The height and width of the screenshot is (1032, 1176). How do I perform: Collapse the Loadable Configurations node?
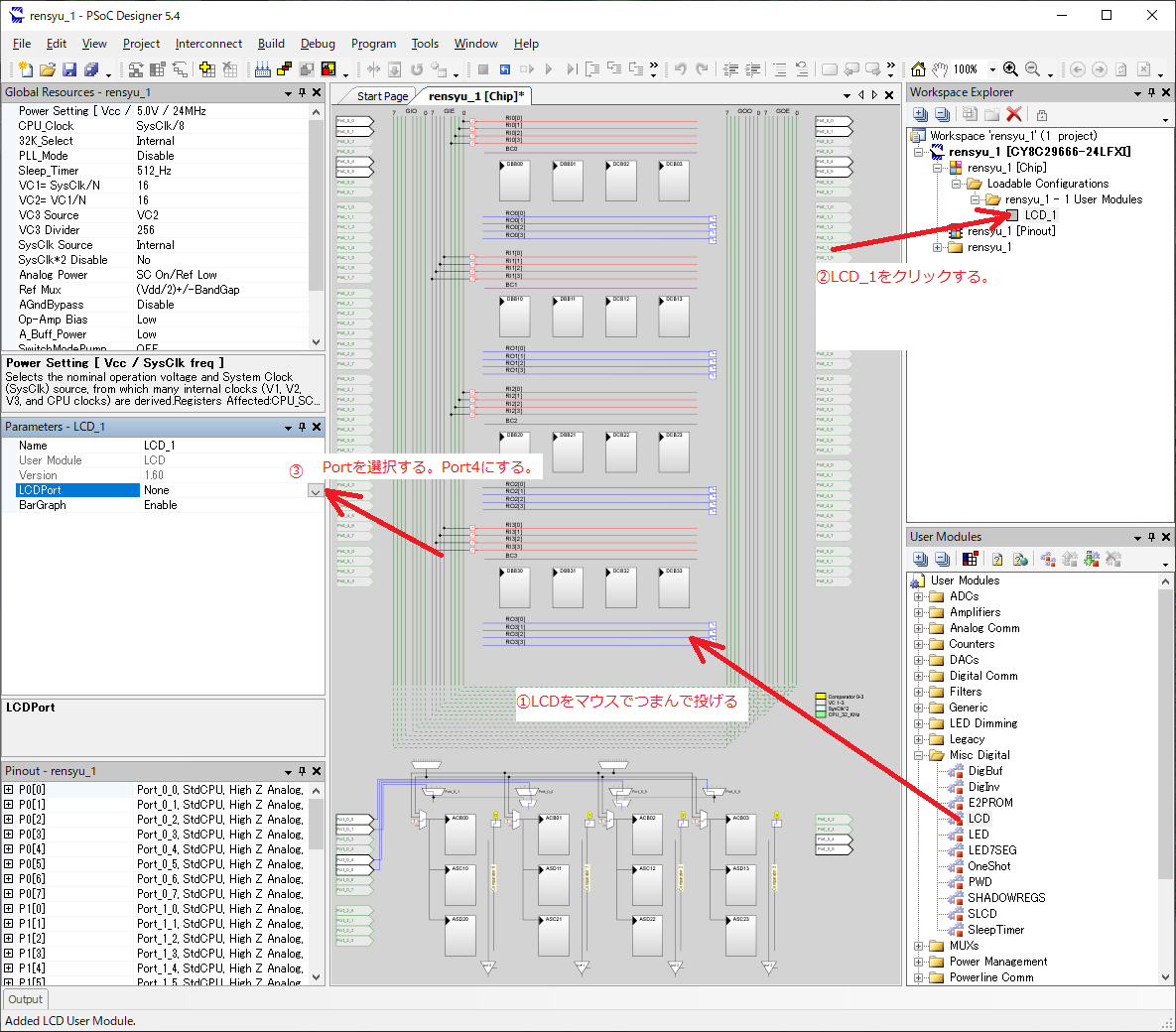[x=957, y=184]
